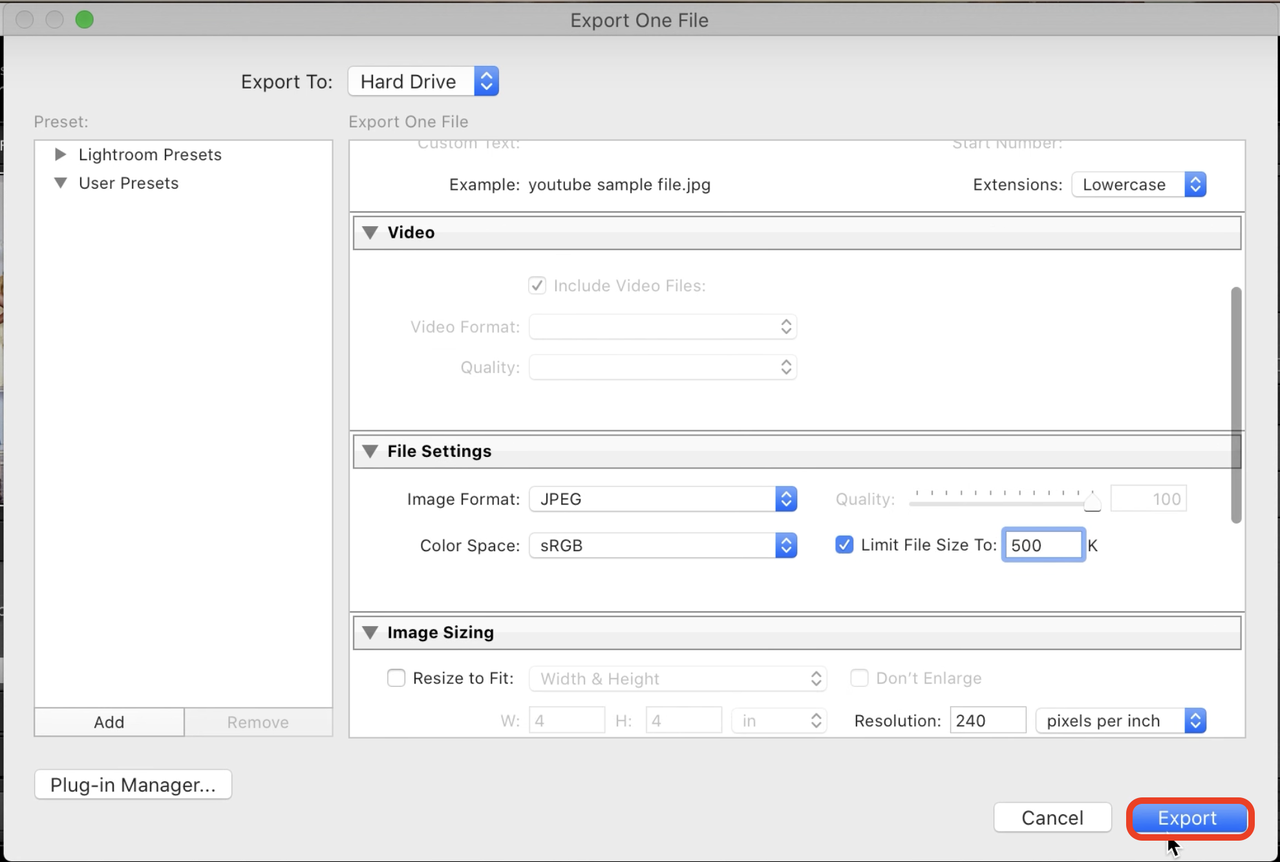Toggle the Include Video Files checkbox
This screenshot has width=1280, height=862.
538,286
